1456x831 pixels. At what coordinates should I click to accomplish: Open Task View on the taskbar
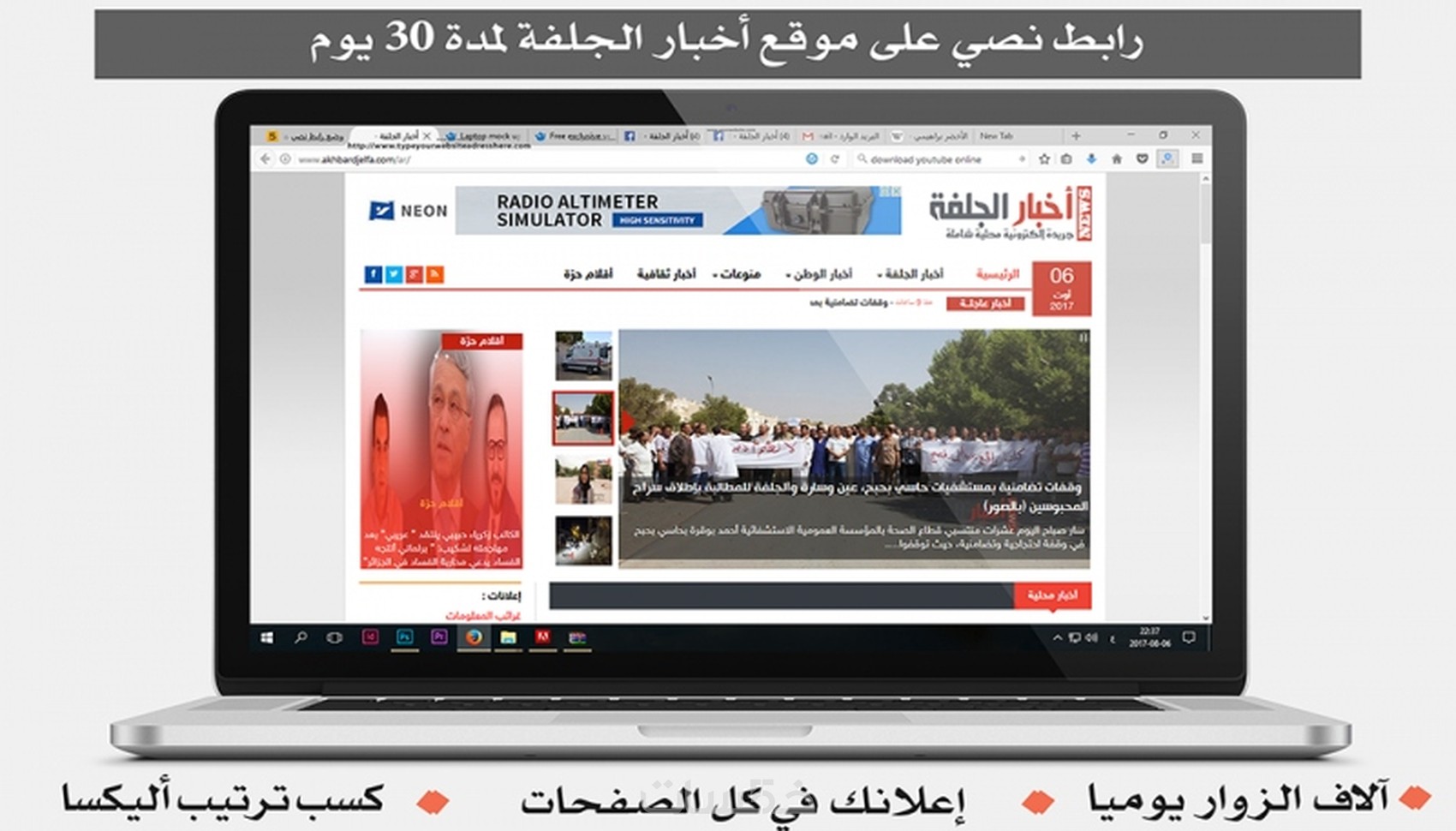click(x=335, y=637)
